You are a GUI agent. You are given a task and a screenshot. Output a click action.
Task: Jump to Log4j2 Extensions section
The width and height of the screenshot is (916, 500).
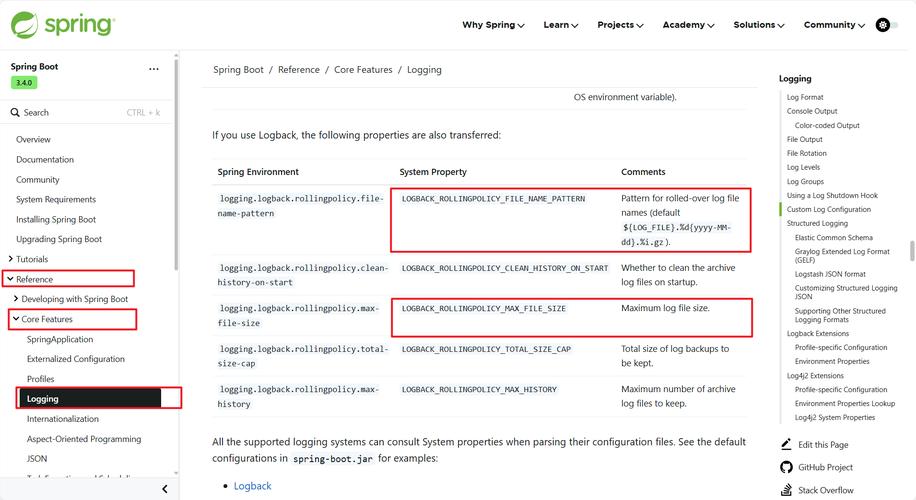815,375
